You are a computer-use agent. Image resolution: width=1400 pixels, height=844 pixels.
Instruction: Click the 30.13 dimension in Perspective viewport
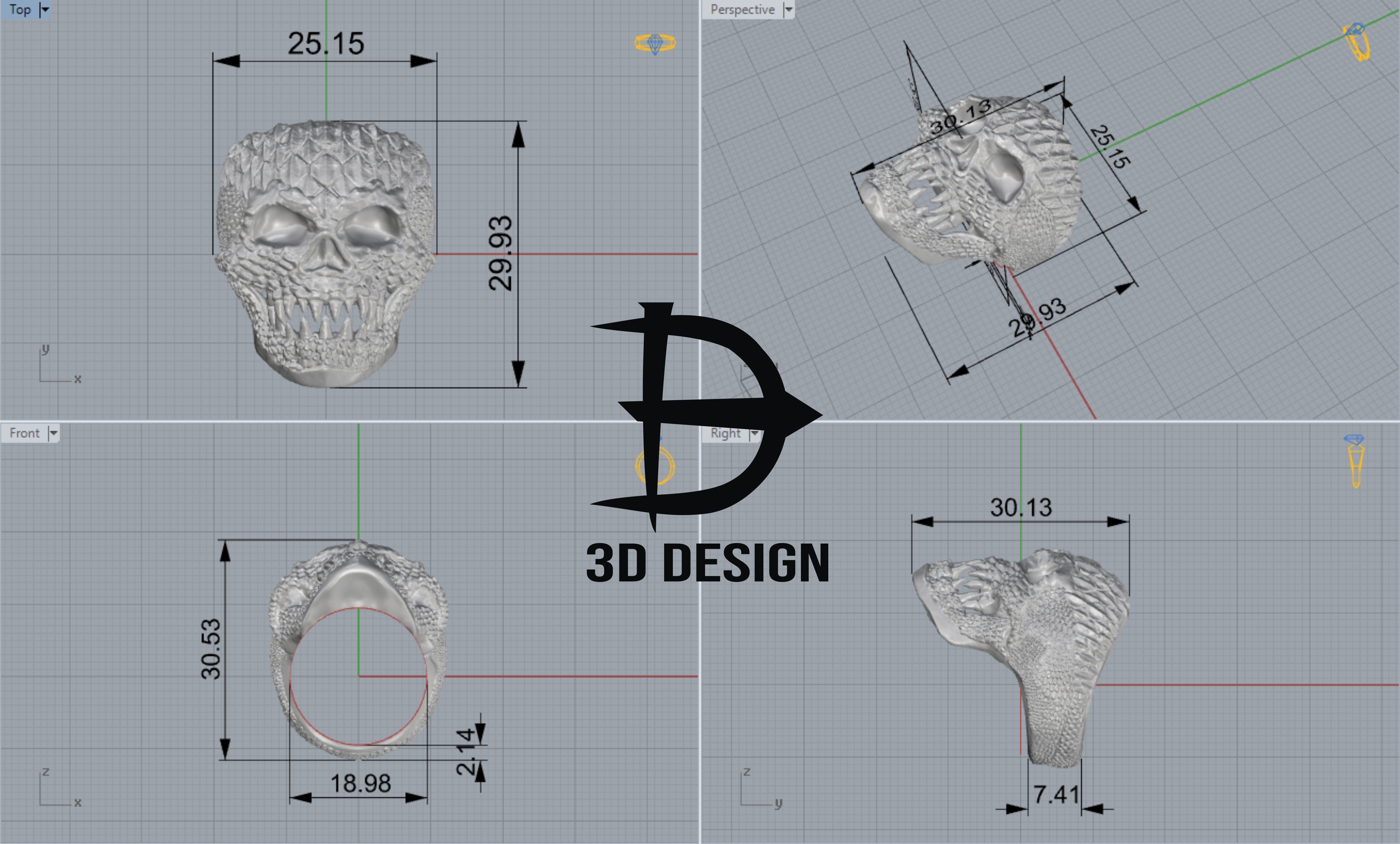point(961,118)
